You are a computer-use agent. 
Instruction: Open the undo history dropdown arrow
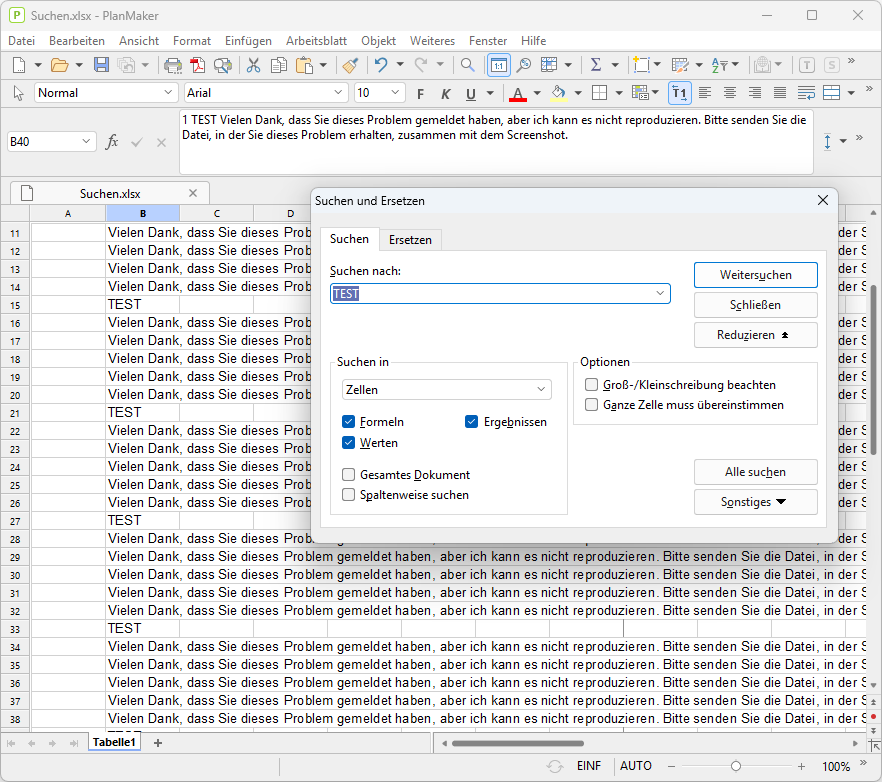[400, 65]
